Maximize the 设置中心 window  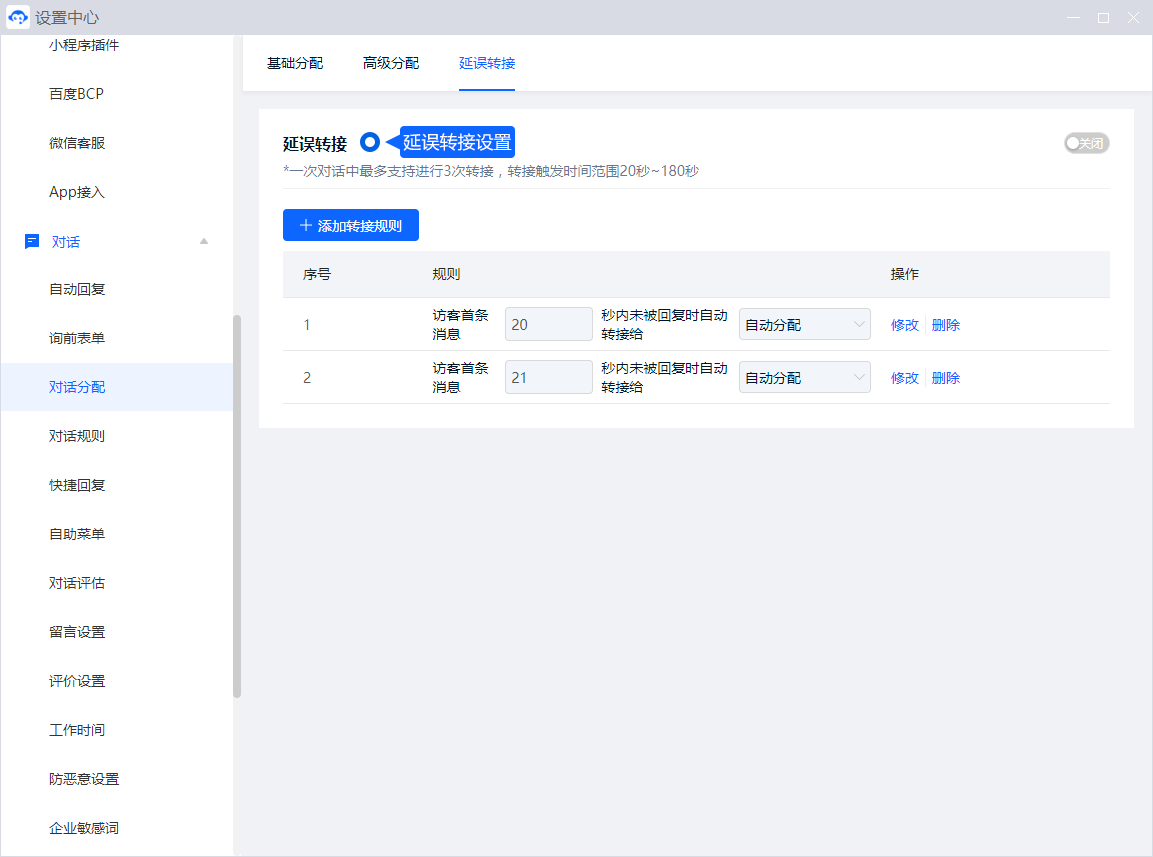1103,18
